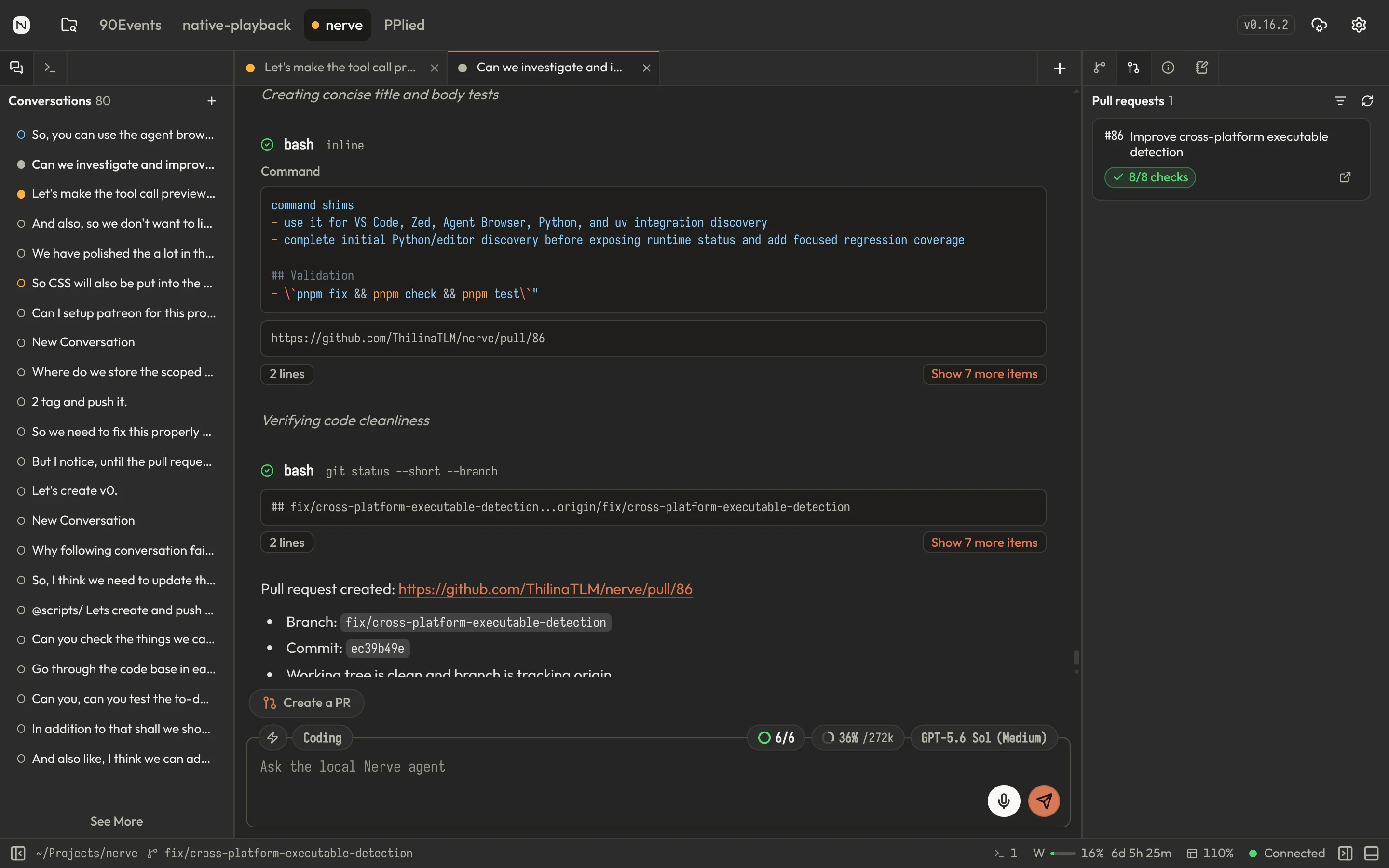Screen dimensions: 1389x868
Task: Open conversation 'So, you can use the agent brow...'
Action: (x=117, y=135)
